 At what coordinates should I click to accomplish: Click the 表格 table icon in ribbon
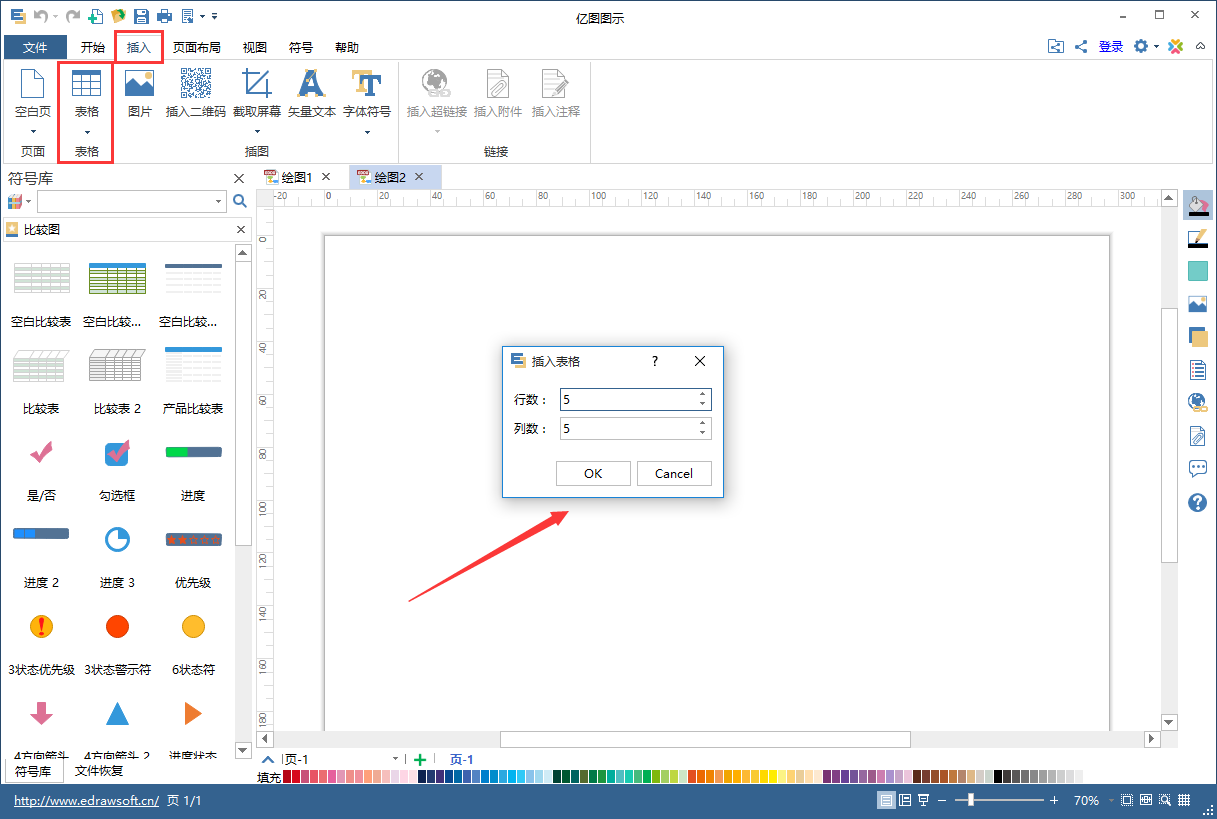pyautogui.click(x=87, y=84)
